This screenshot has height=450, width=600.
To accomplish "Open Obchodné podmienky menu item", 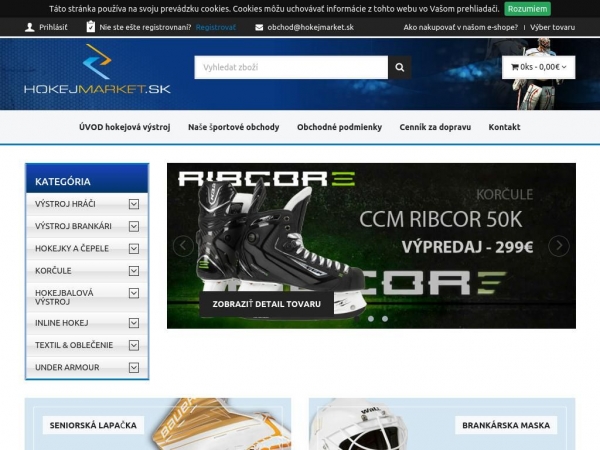I will point(339,127).
